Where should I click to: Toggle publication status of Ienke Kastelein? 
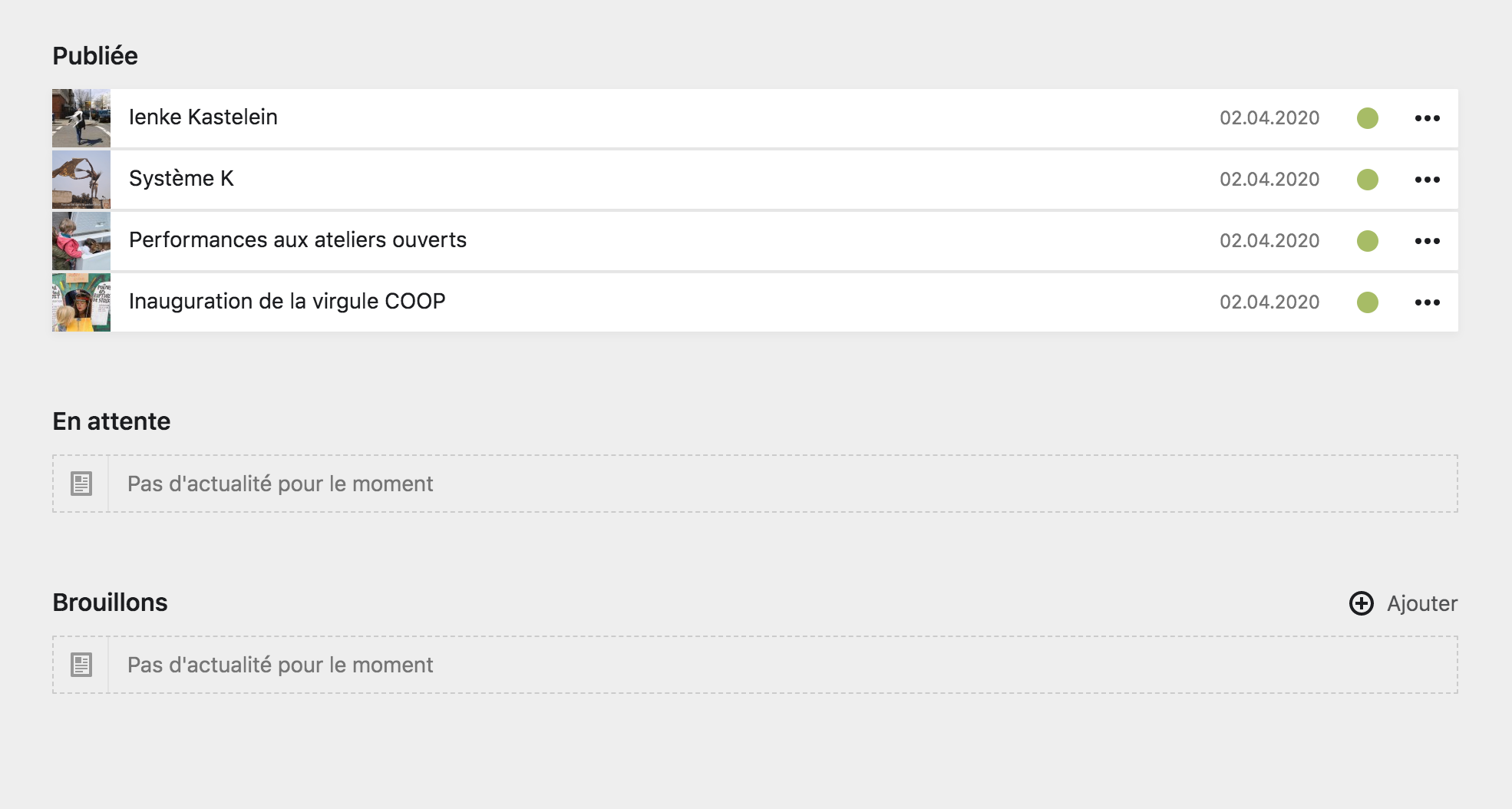tap(1367, 117)
